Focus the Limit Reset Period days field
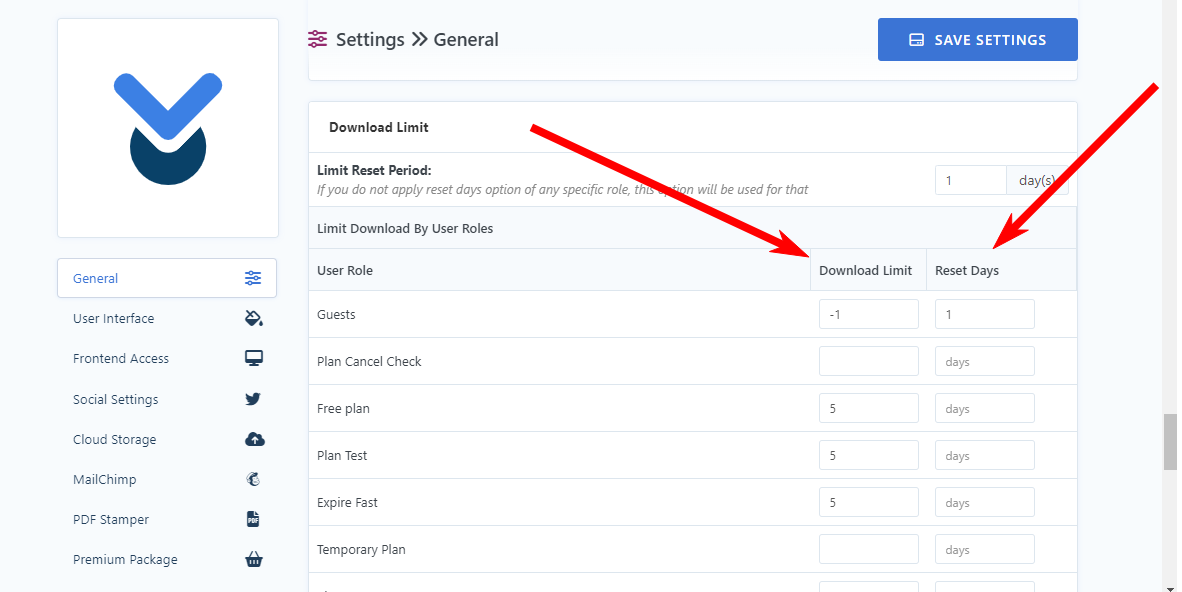The height and width of the screenshot is (592, 1182). (x=971, y=181)
